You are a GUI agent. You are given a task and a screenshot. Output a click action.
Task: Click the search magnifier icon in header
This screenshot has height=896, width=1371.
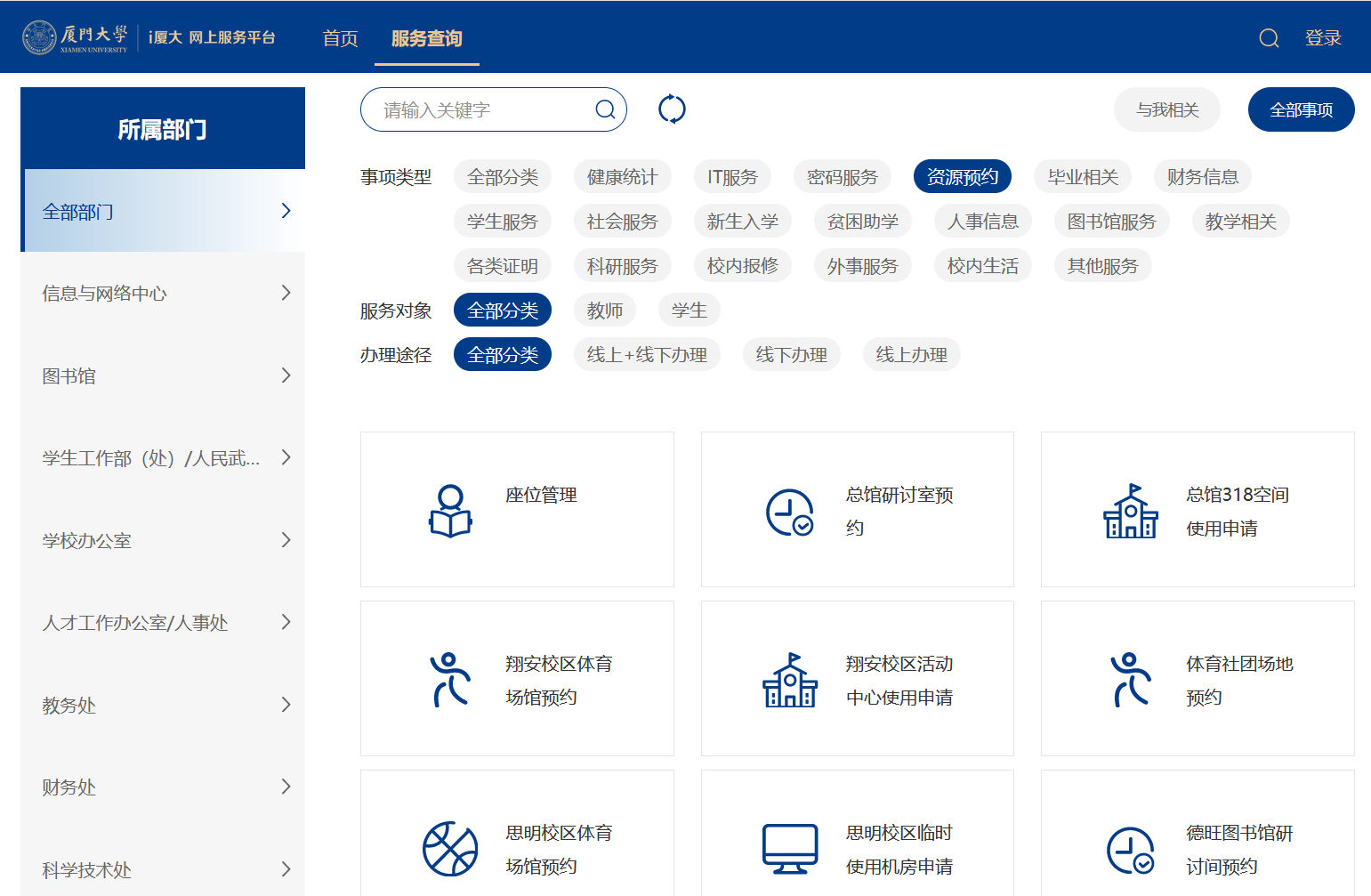(x=1269, y=38)
